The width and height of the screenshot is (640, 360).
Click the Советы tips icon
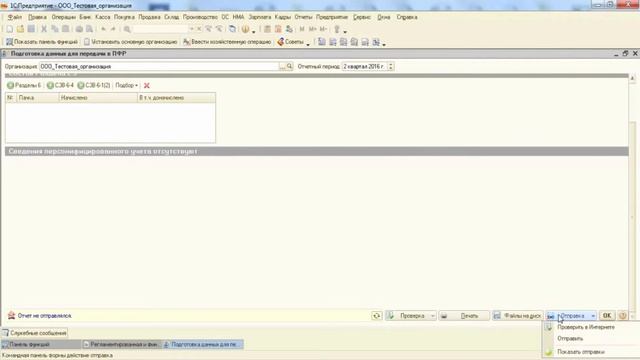pos(280,42)
